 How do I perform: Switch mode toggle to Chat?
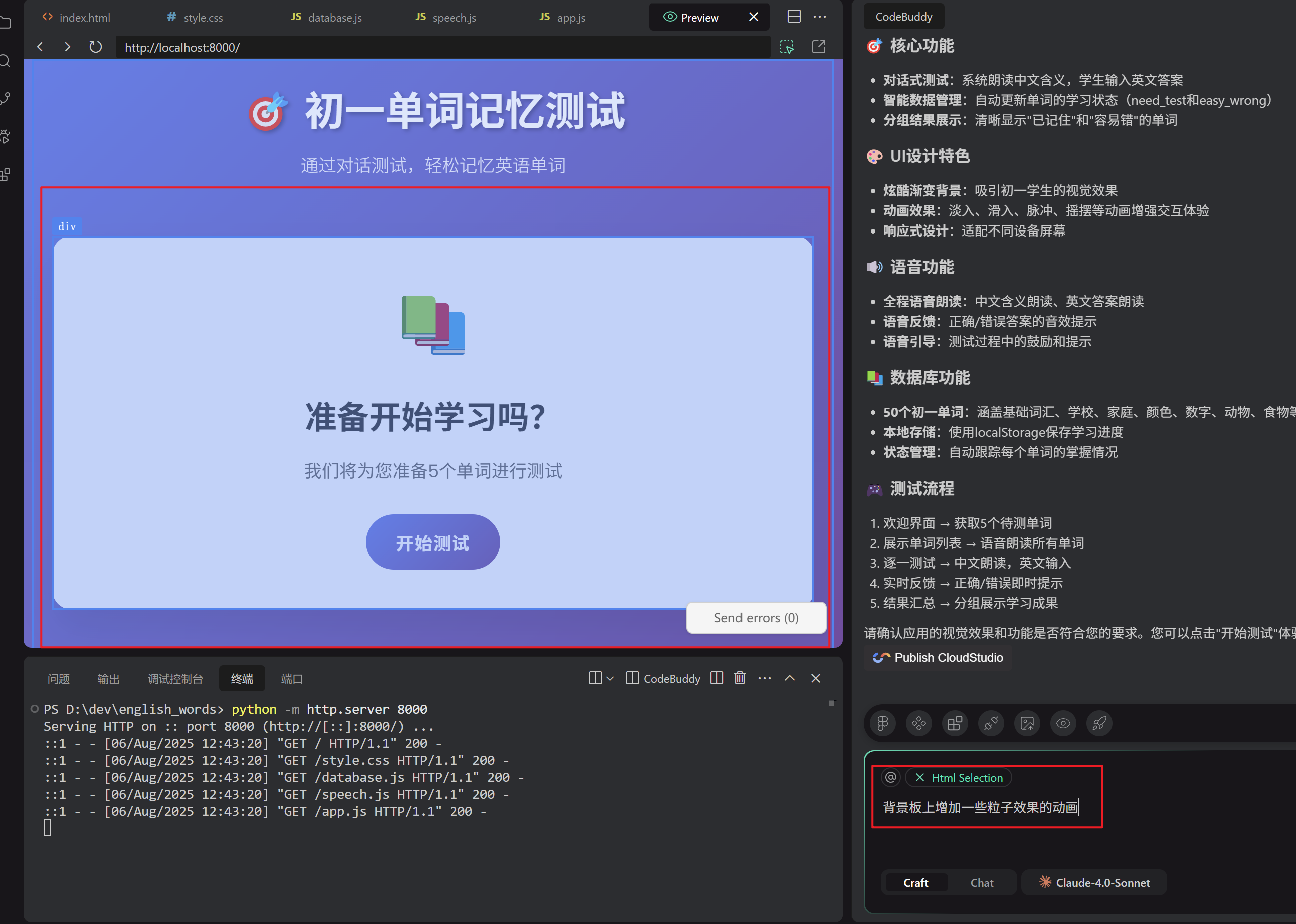(x=981, y=883)
